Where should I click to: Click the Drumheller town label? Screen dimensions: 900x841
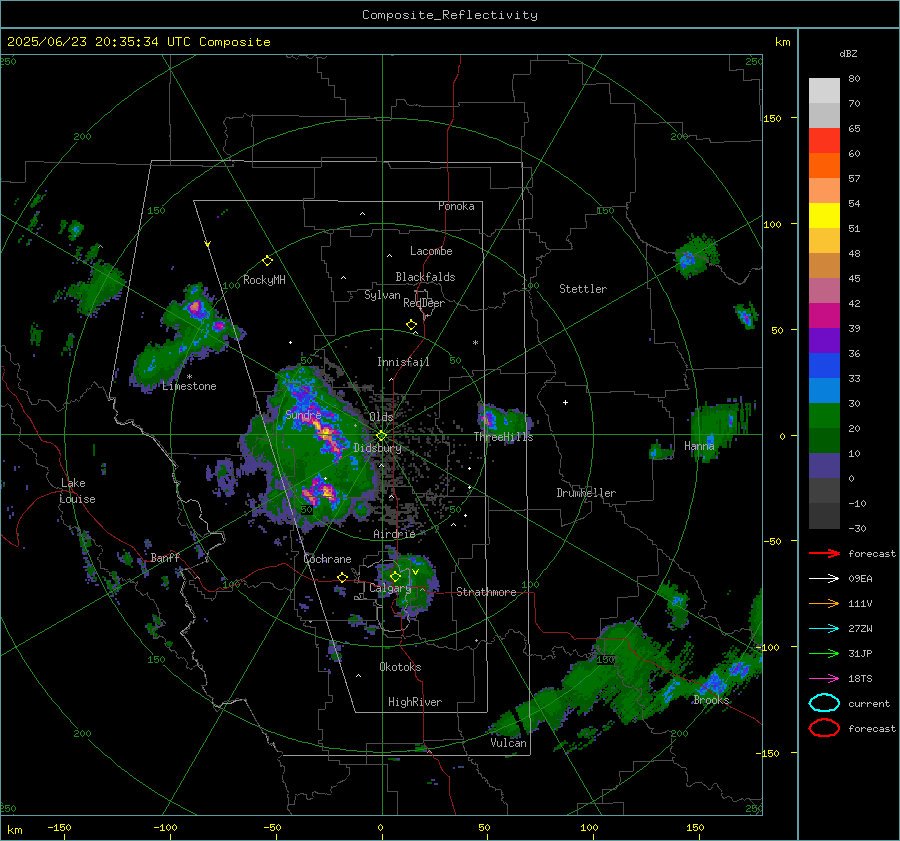coord(586,493)
